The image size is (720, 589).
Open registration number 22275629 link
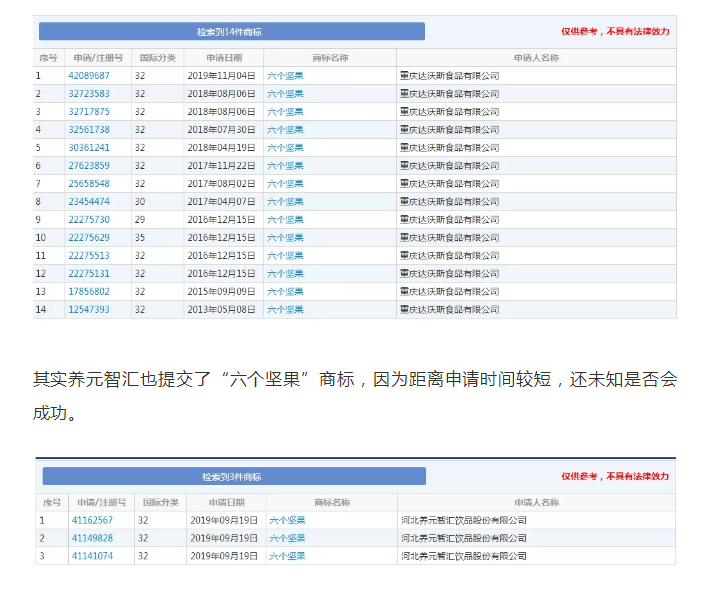89,237
